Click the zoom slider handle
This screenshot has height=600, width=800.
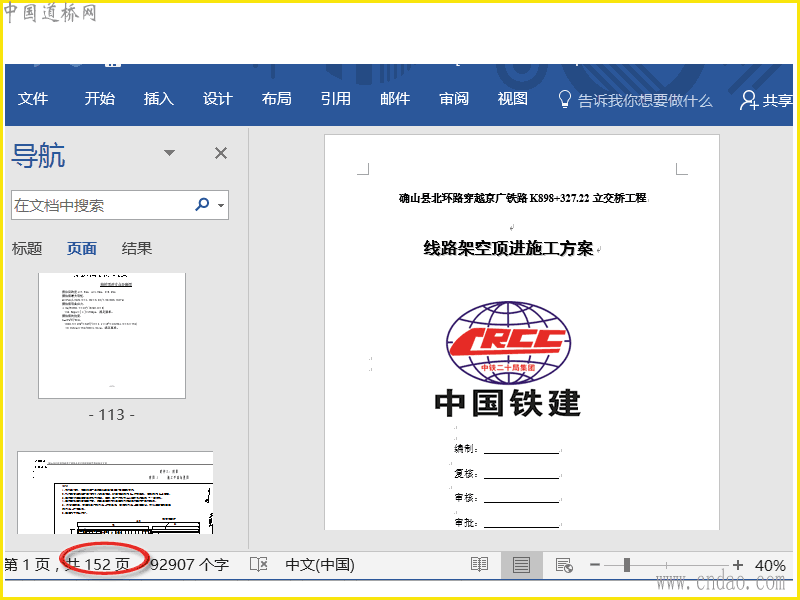point(627,565)
